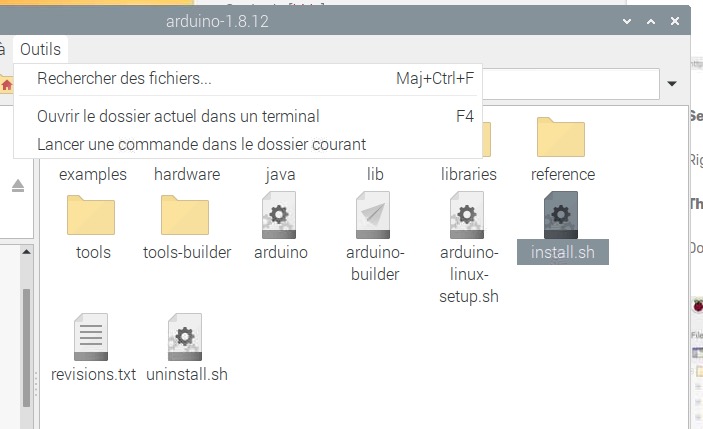
Task: Select the tools-builder folder icon
Action: [x=185, y=215]
